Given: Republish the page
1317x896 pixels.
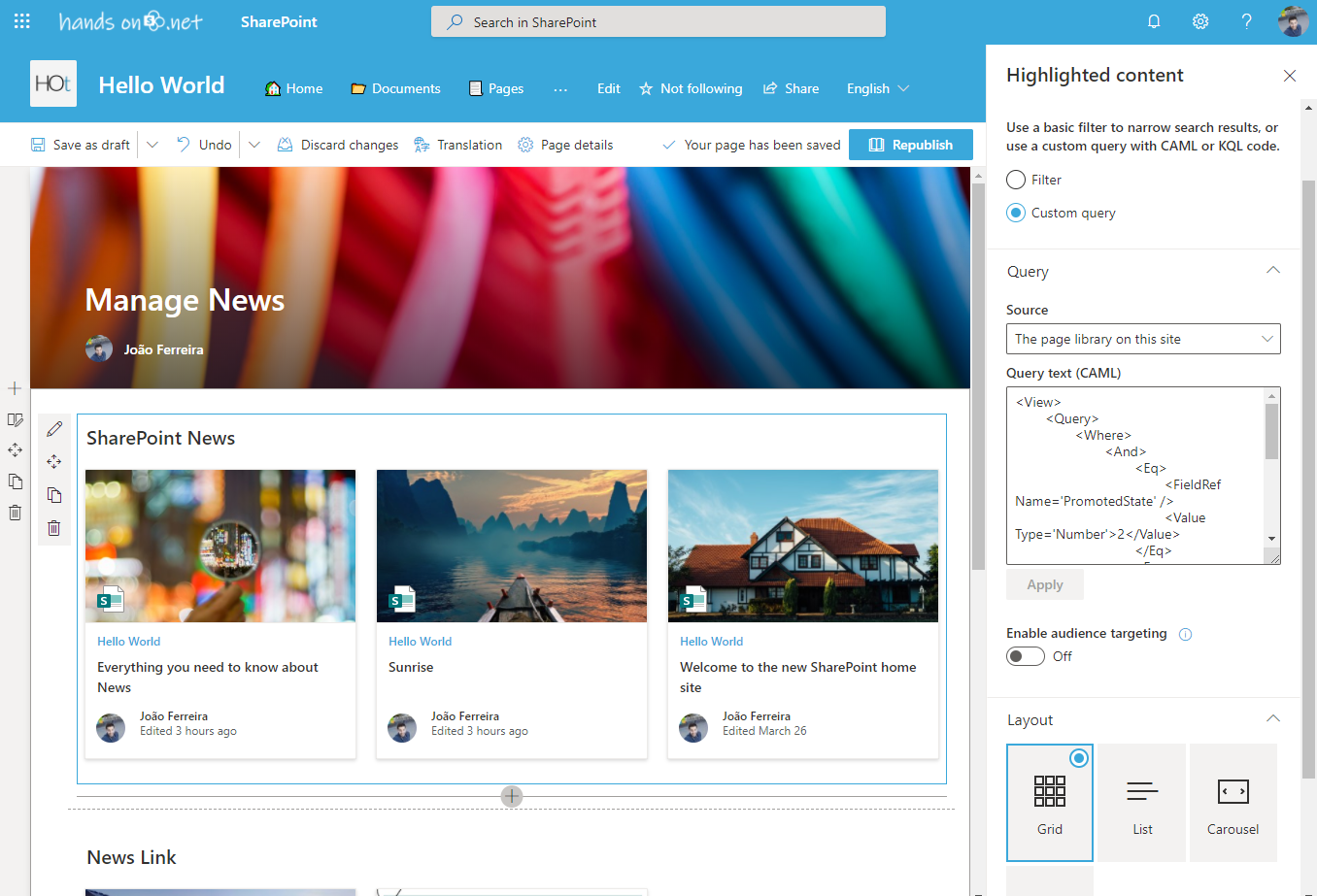Looking at the screenshot, I should click(910, 144).
